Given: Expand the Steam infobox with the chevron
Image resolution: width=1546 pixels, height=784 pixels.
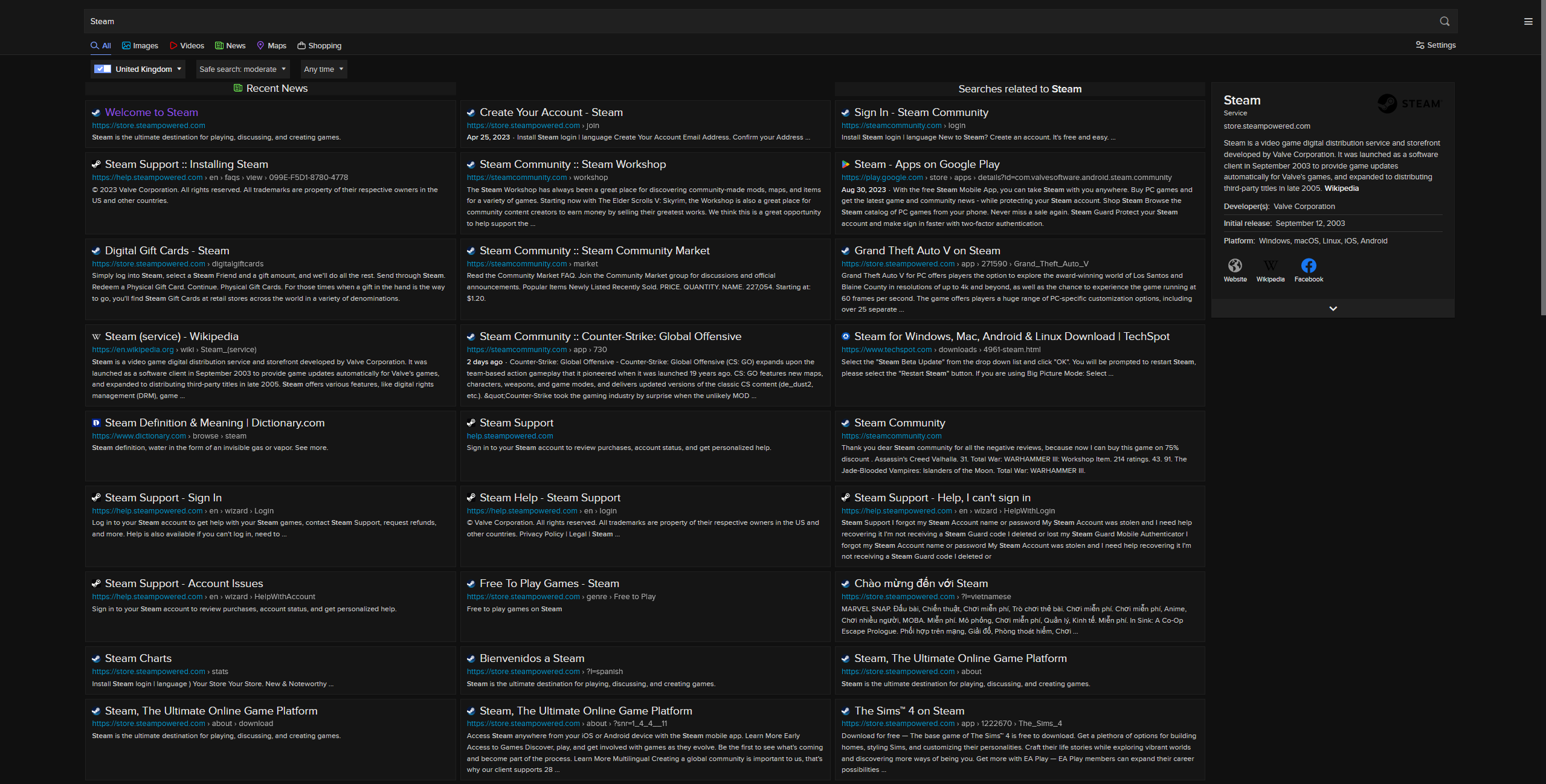Looking at the screenshot, I should (x=1332, y=309).
